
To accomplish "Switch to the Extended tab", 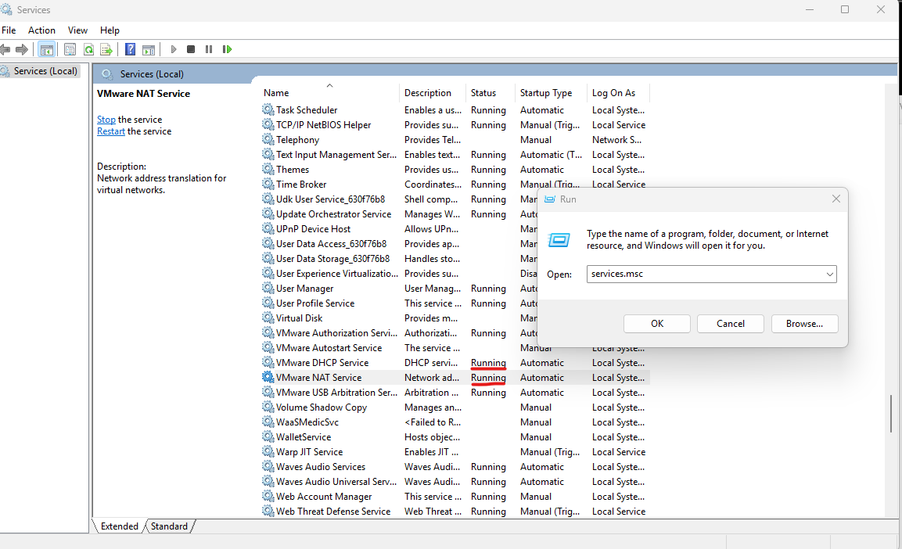I will [x=119, y=526].
